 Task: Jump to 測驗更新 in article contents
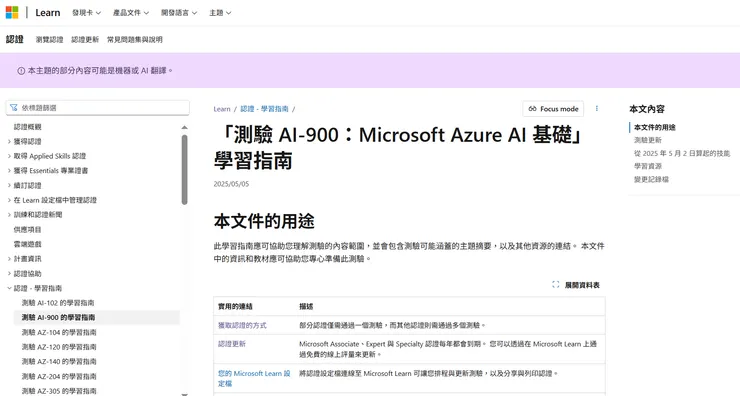[648, 140]
